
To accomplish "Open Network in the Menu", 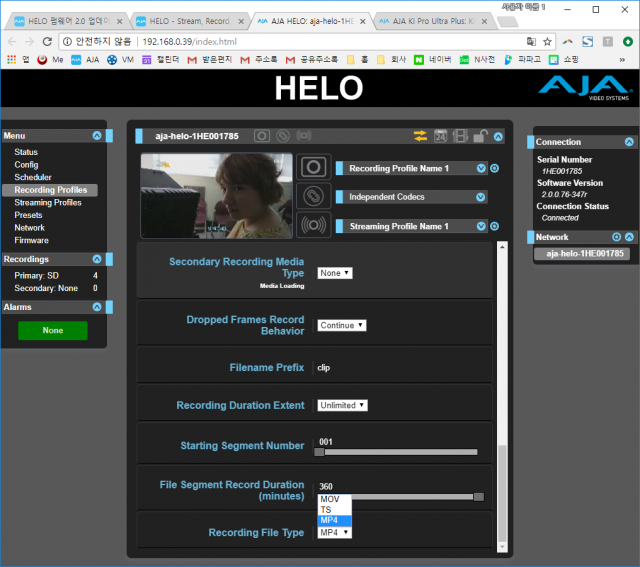I will [29, 228].
